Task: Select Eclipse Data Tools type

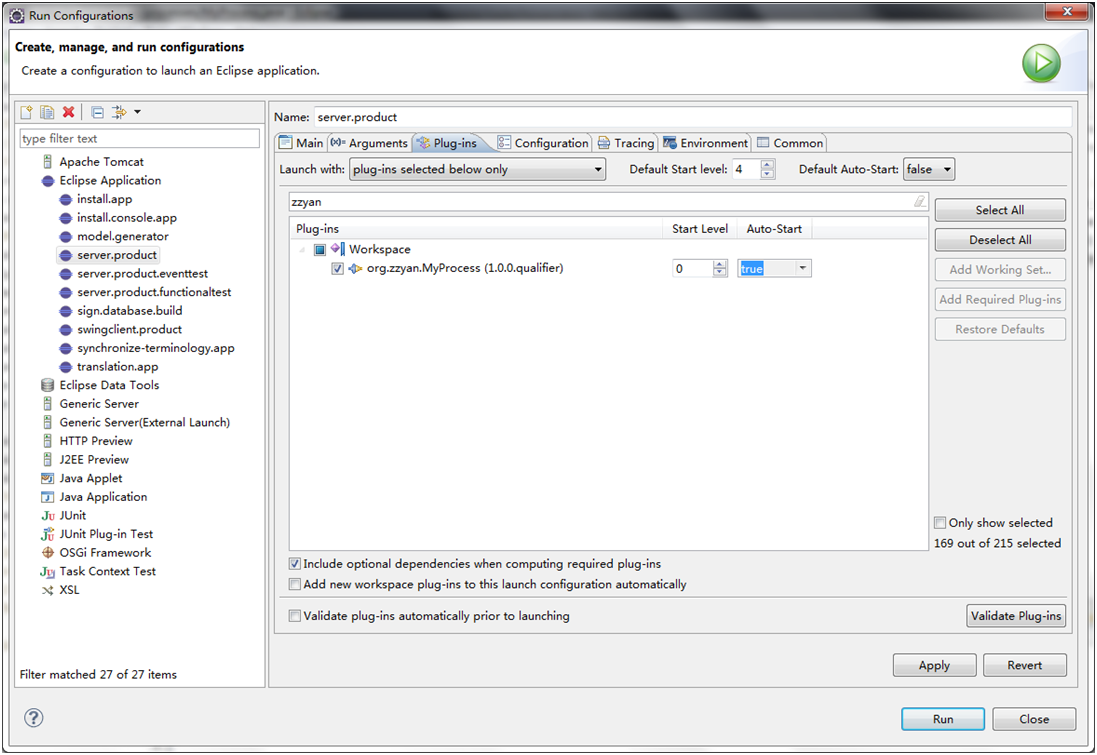Action: tap(109, 385)
